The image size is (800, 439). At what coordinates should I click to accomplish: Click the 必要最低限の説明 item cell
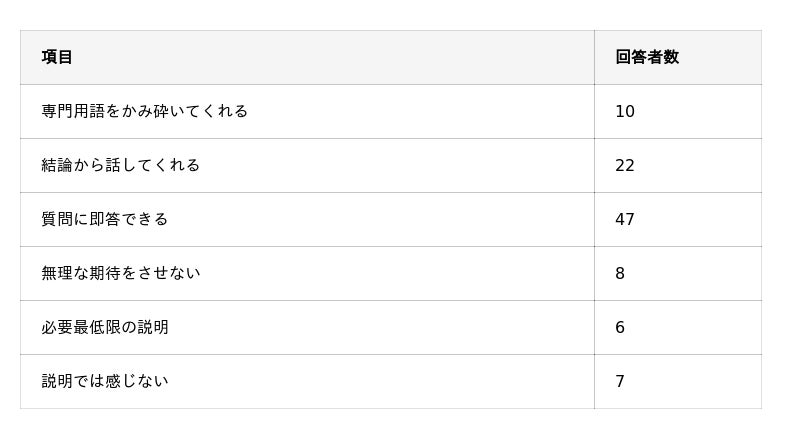105,327
